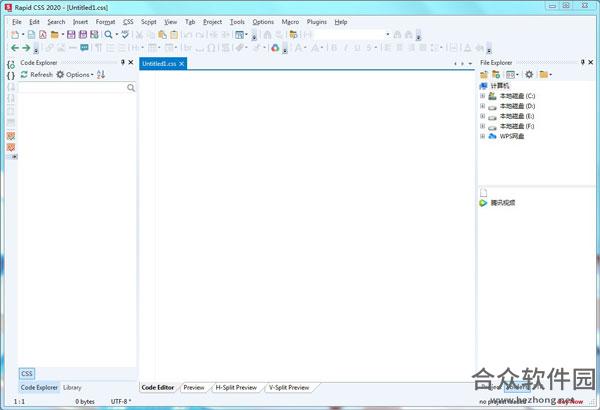Open the dropdown arrow beside Open folder
Screen dimensions: 600x410
[x=63, y=35]
